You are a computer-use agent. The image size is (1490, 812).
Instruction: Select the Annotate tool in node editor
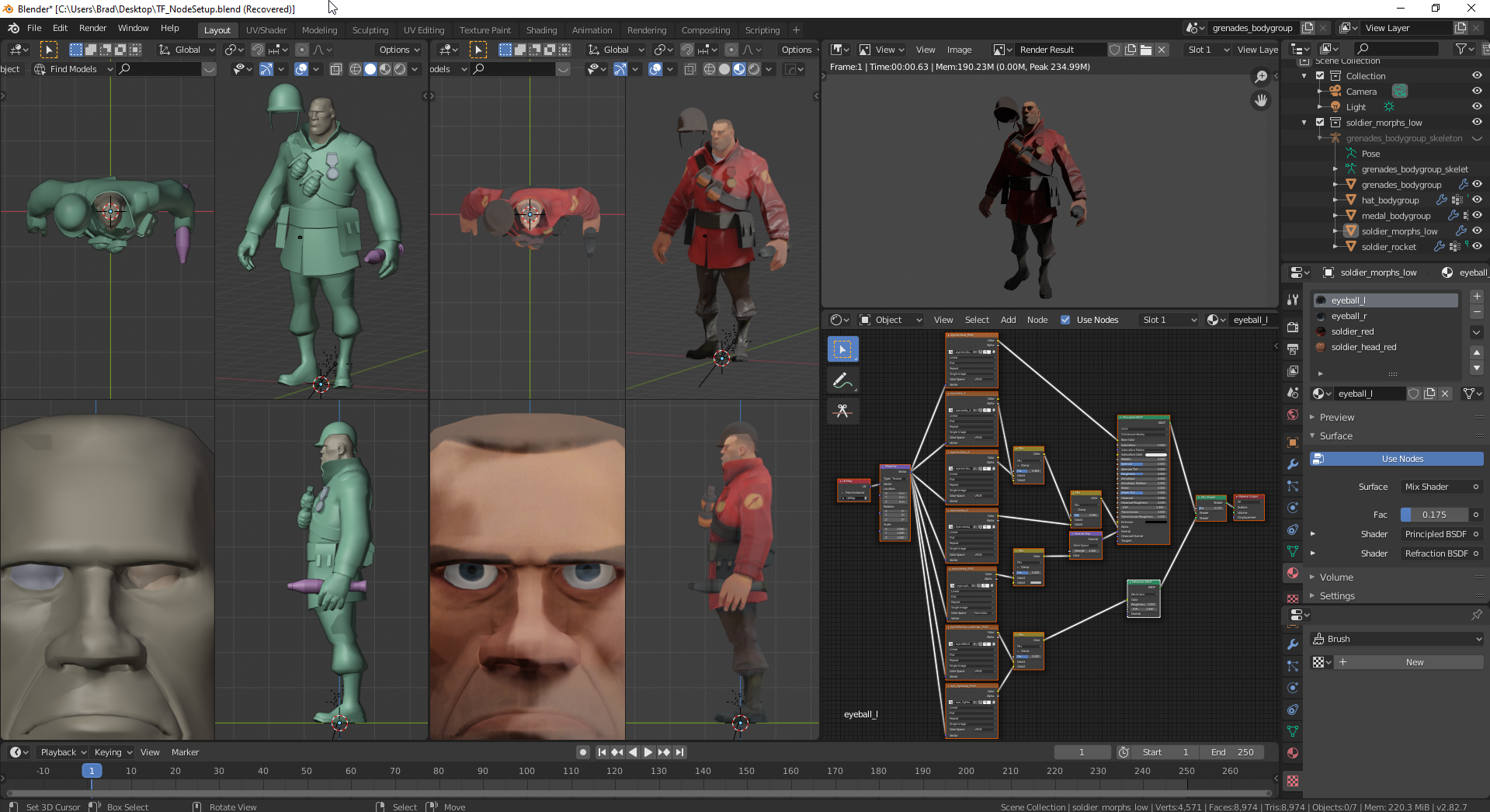[x=842, y=380]
